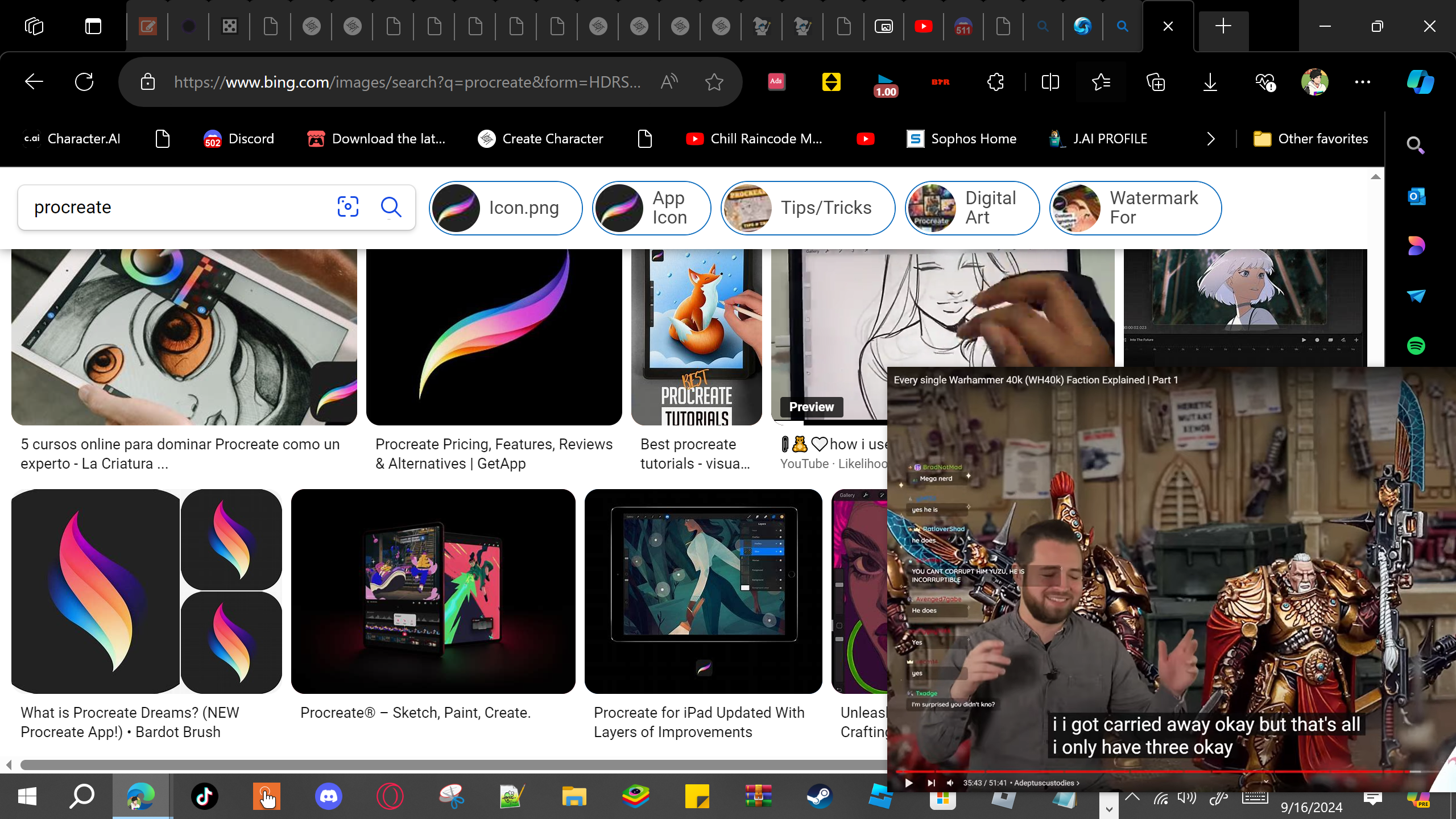Open Spotify in the Edge sidebar
This screenshot has height=819, width=1456.
coord(1416,346)
